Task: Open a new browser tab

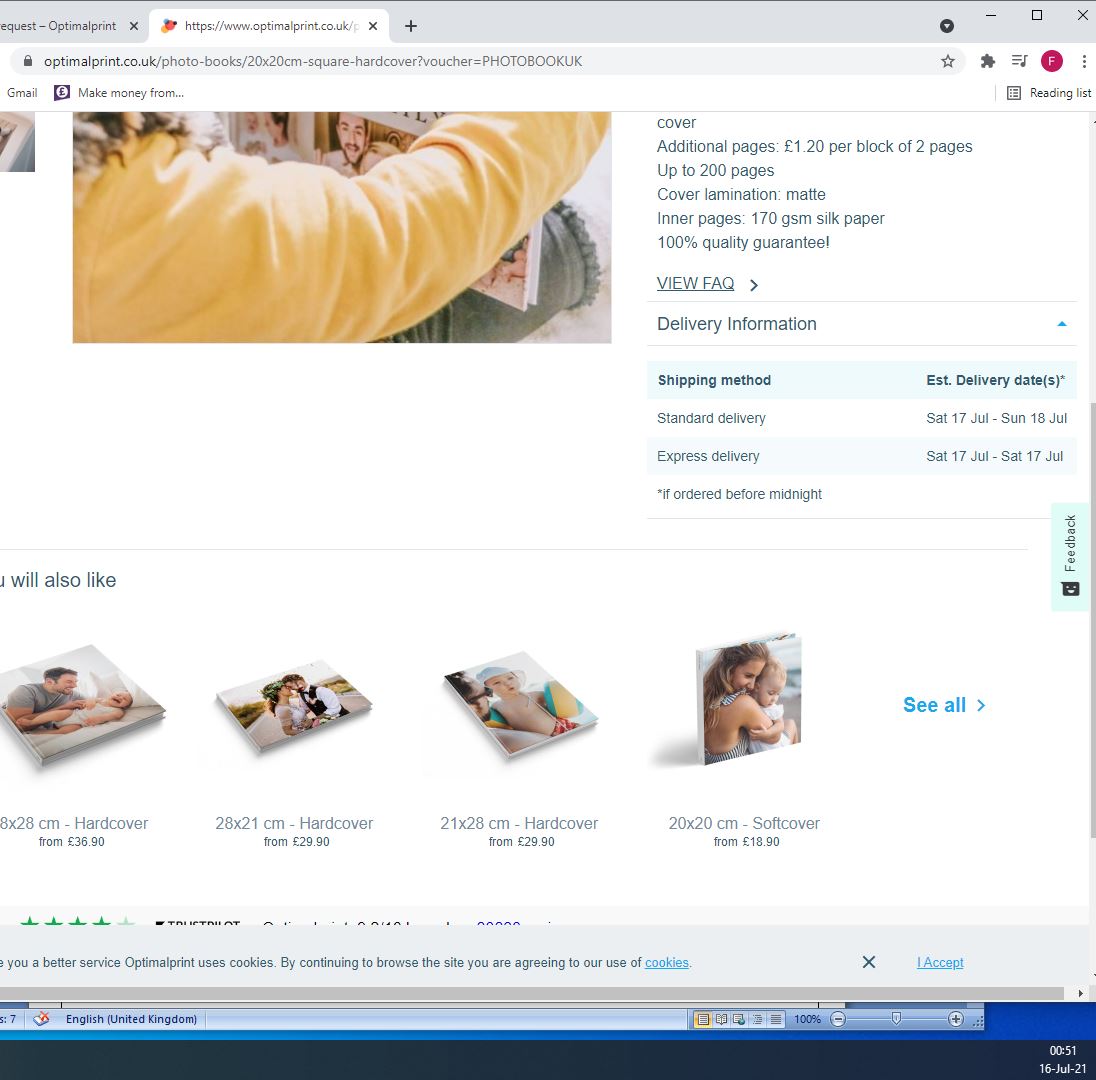Action: 411,26
